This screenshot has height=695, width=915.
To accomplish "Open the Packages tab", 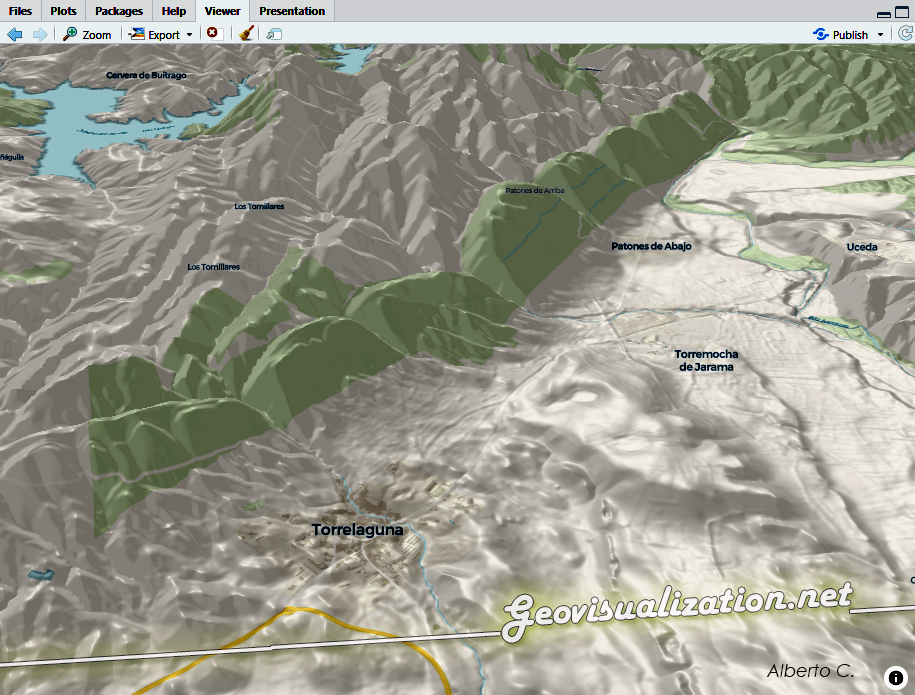I will [x=119, y=11].
